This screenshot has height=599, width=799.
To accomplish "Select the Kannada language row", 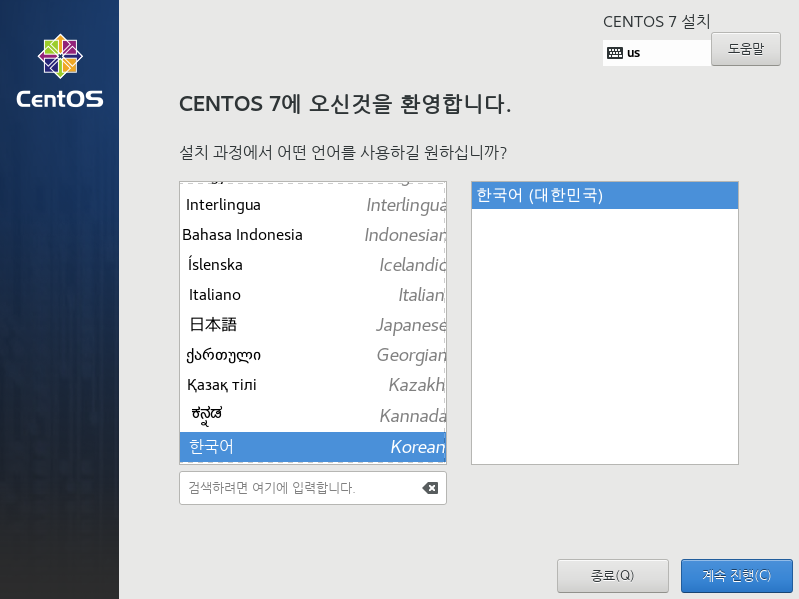I will click(x=313, y=416).
